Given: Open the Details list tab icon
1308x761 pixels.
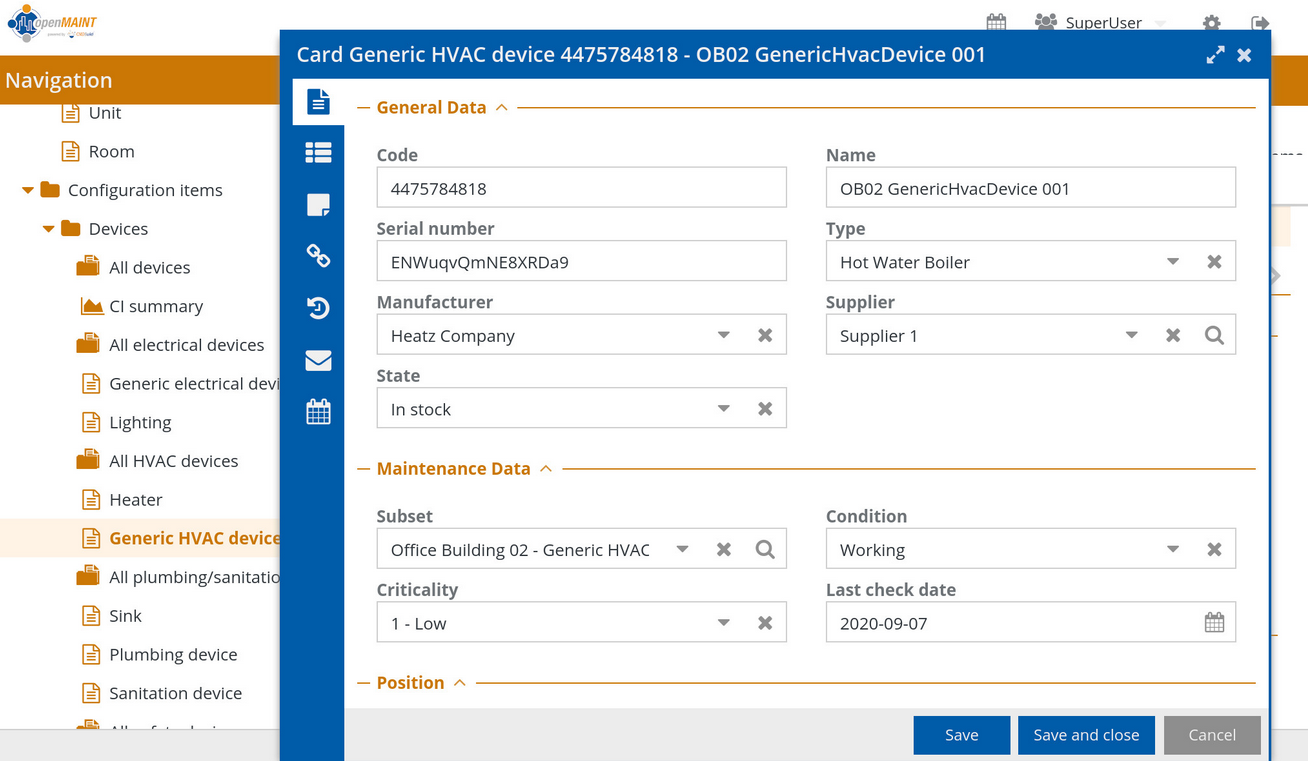Looking at the screenshot, I should click(318, 152).
